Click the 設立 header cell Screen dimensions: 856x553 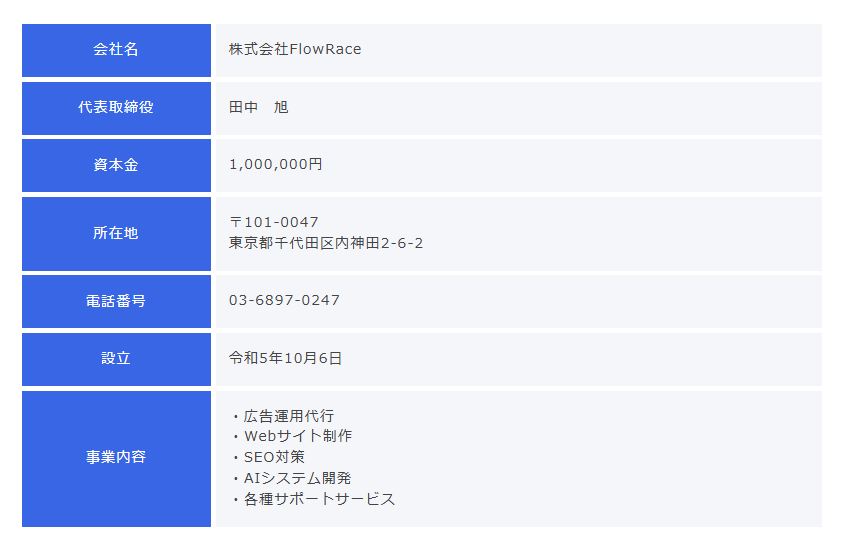[116, 358]
